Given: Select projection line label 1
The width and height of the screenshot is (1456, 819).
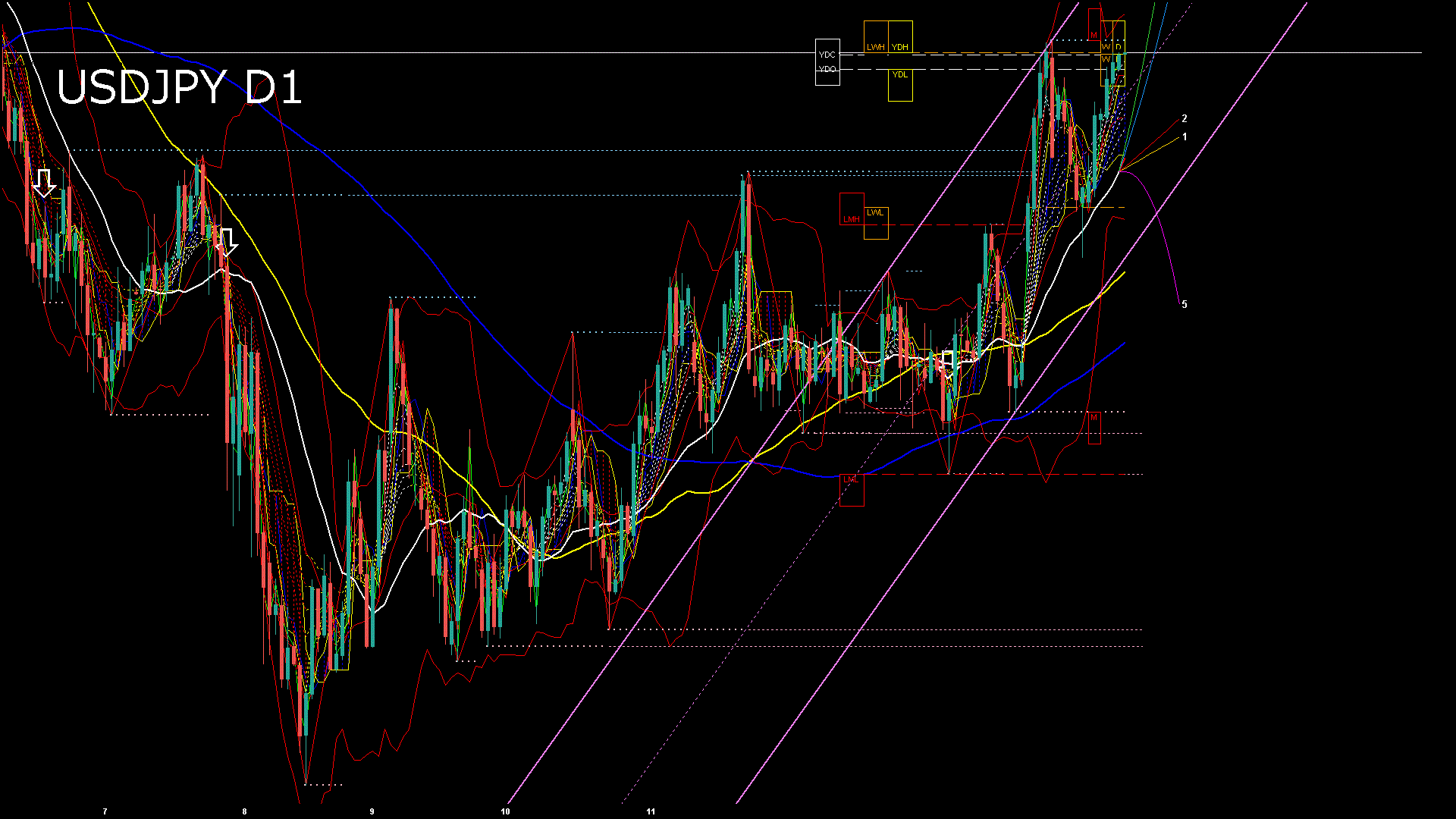Looking at the screenshot, I should (x=1185, y=137).
